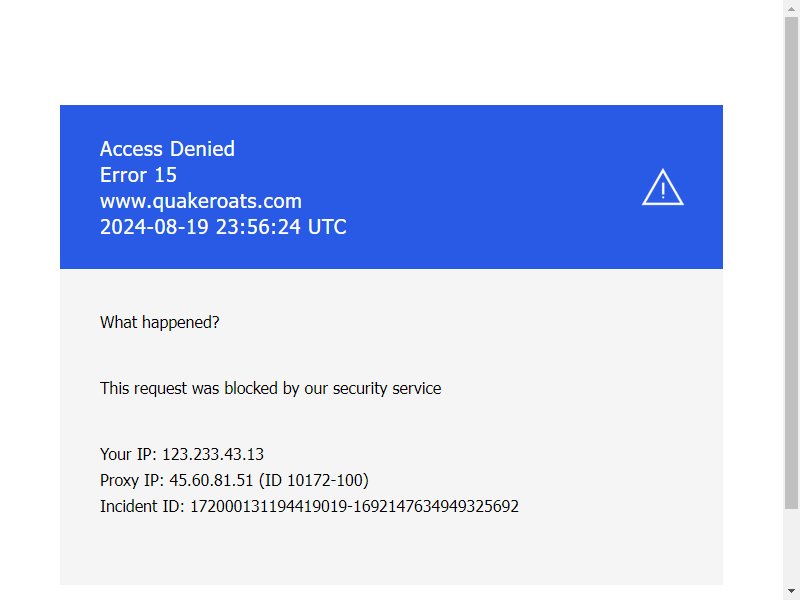Click the Error 15 text
Image resolution: width=800 pixels, height=600 pixels.
(x=138, y=175)
